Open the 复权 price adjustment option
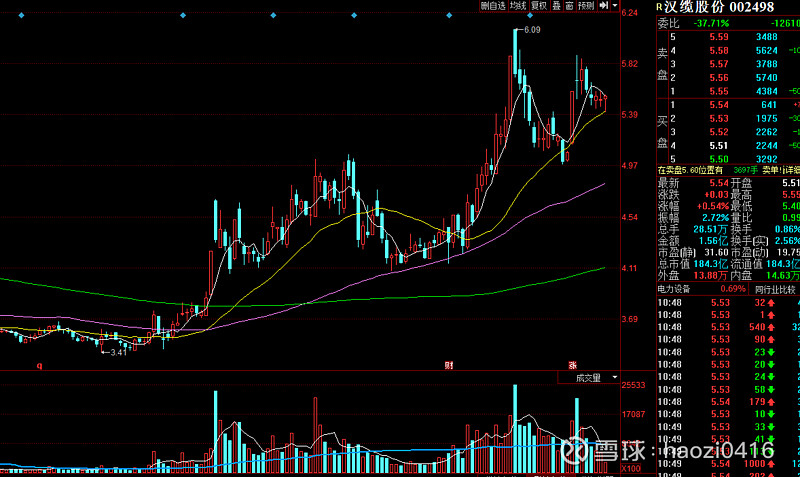800x477 pixels. click(x=539, y=6)
